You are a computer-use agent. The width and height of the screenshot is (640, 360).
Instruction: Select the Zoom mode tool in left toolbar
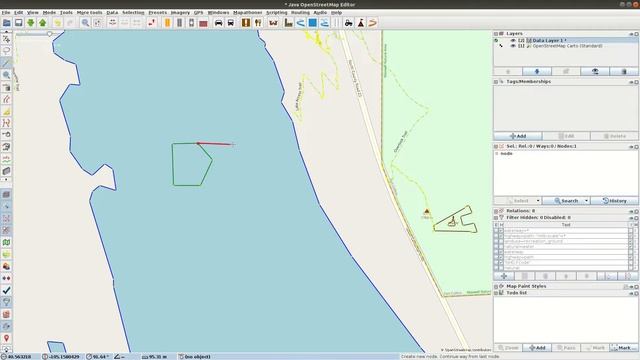pos(6,75)
